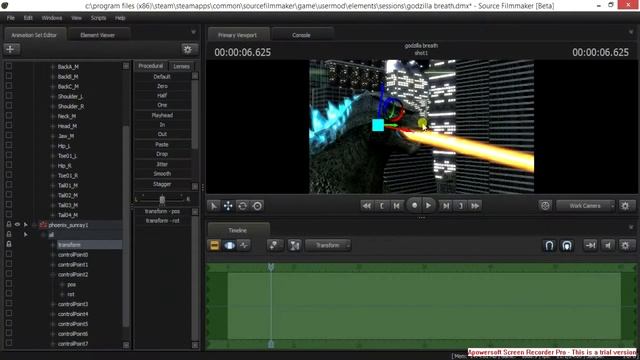Toggle checkbox for BackA_M row

[9, 66]
